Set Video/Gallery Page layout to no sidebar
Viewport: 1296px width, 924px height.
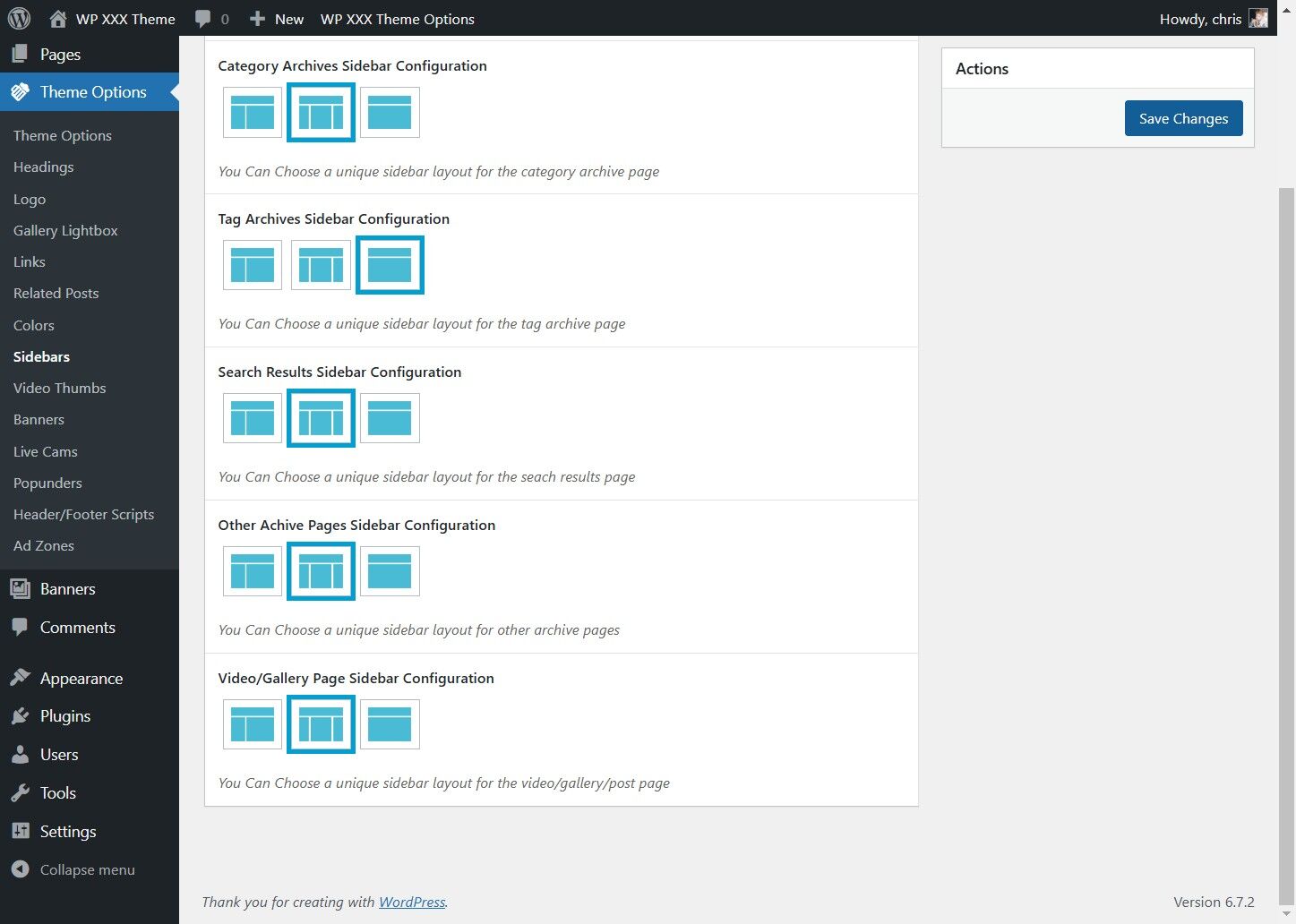[x=390, y=725]
